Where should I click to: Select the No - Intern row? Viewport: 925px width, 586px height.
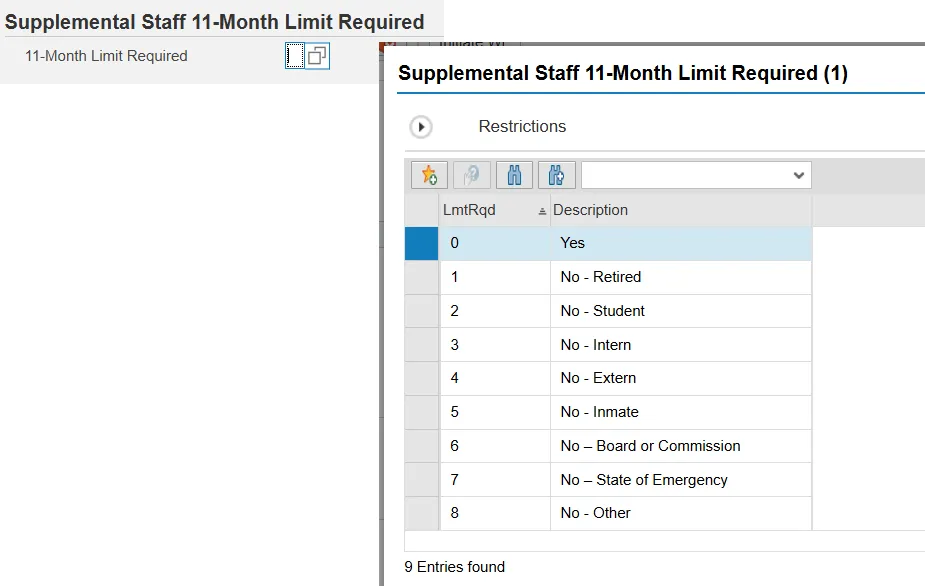(x=595, y=345)
